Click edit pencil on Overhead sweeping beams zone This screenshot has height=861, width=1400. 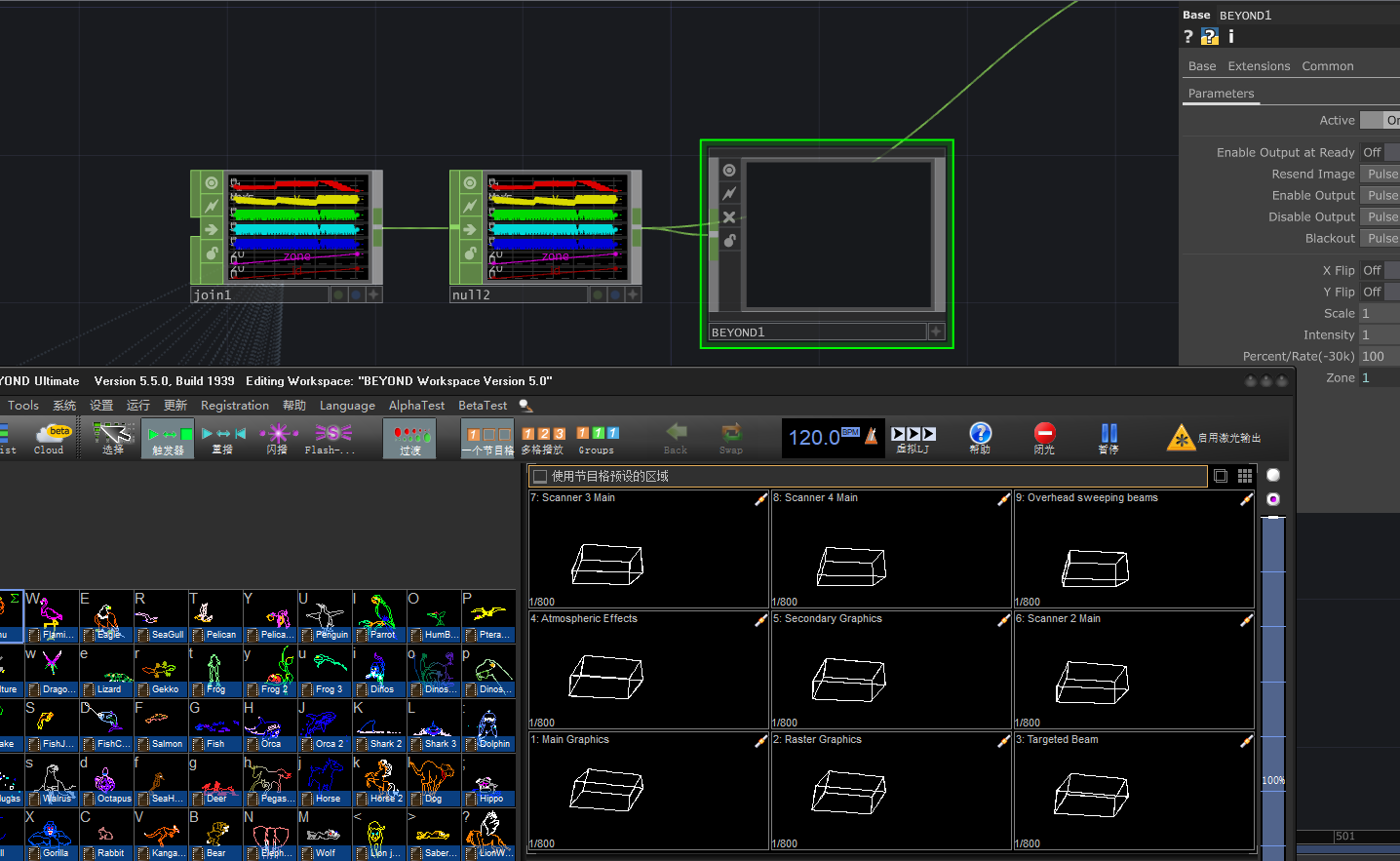pos(1246,499)
